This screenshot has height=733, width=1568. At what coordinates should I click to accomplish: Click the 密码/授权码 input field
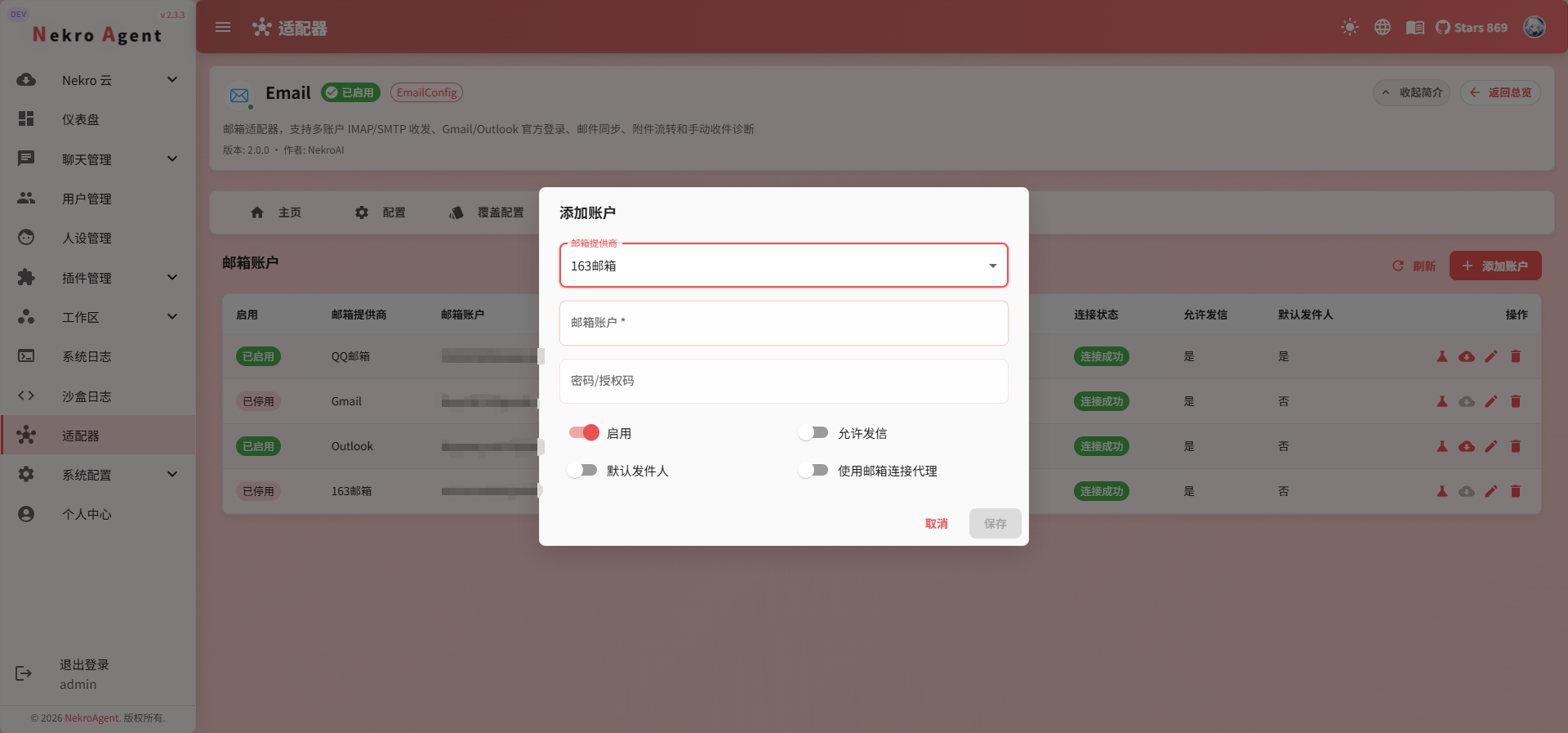(x=784, y=381)
